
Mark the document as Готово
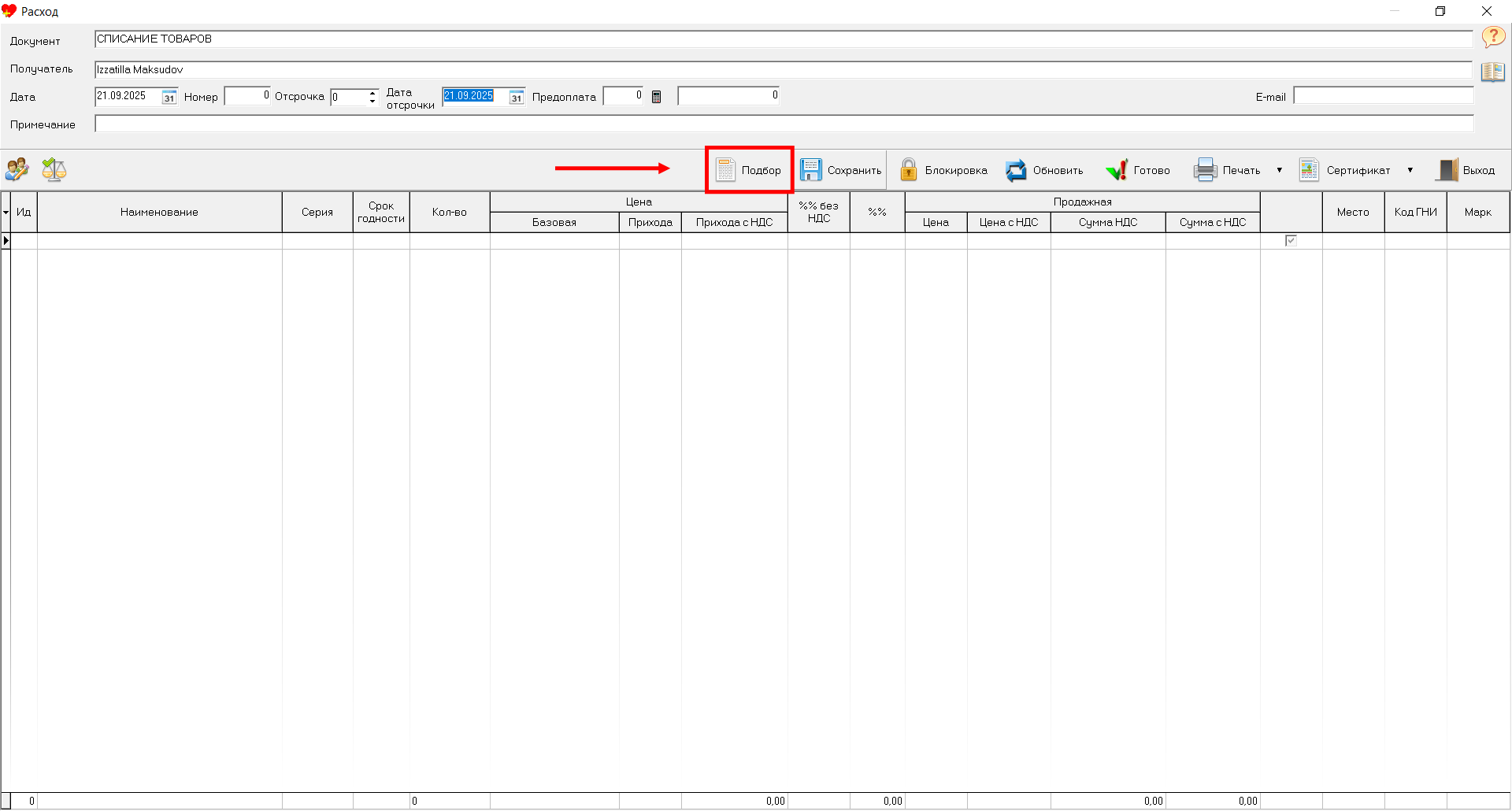1137,170
